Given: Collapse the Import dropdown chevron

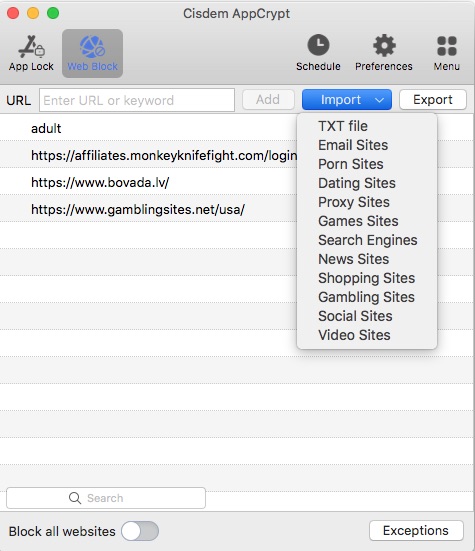Looking at the screenshot, I should tap(379, 100).
